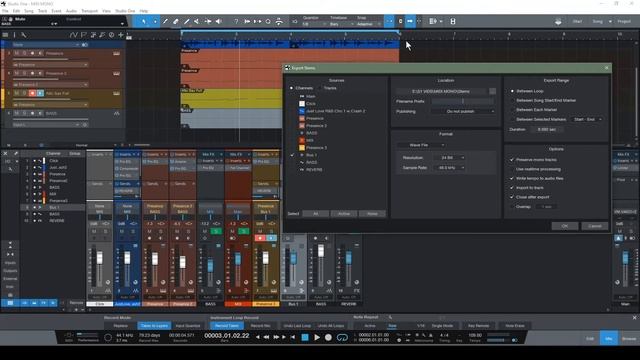Select the Tracks radio button
This screenshot has height=360, width=640.
320,88
